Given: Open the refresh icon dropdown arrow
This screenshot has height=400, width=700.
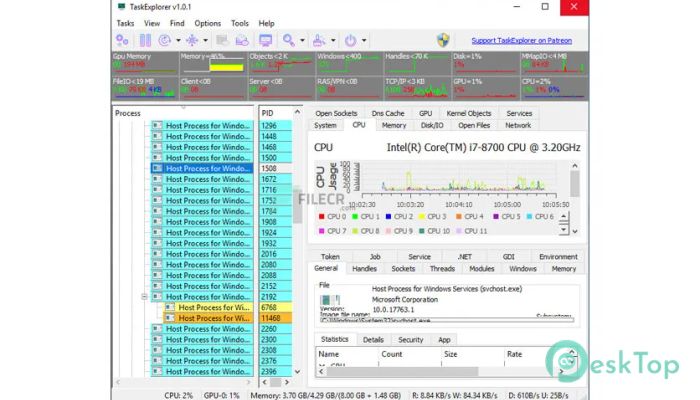Looking at the screenshot, I should point(178,41).
